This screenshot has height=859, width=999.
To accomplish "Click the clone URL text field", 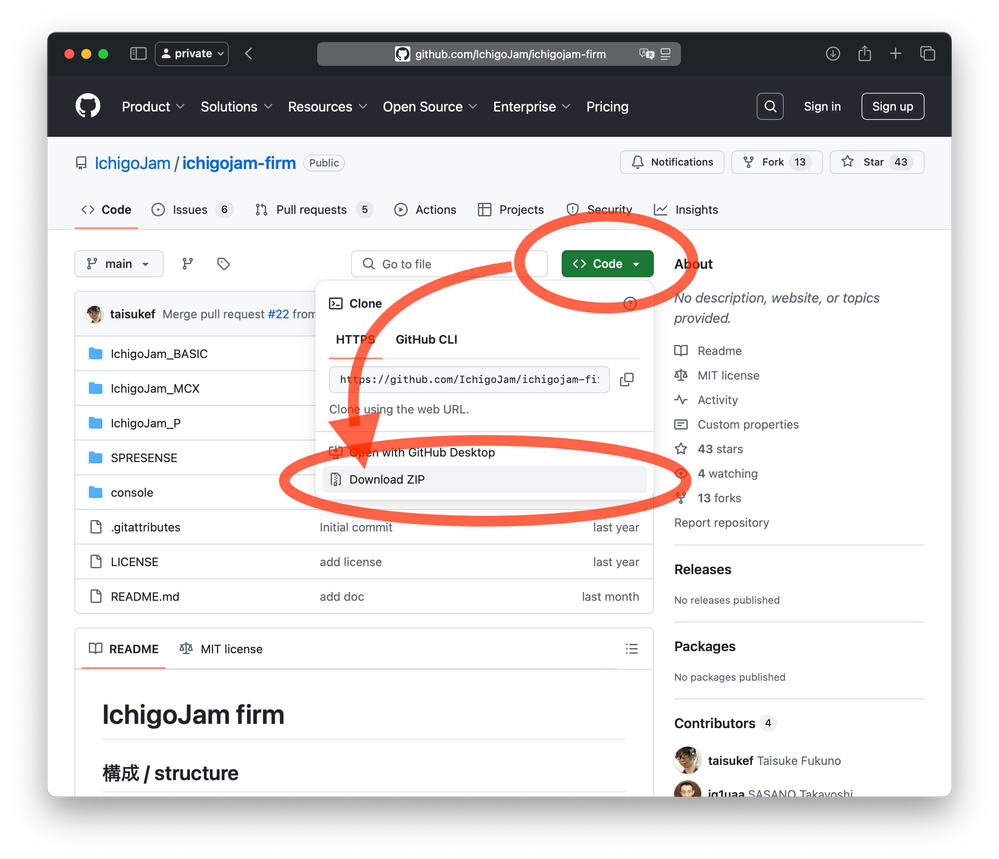I will click(469, 379).
